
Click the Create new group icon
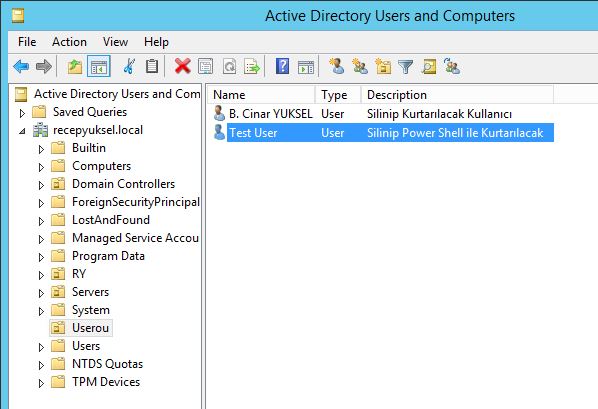[x=360, y=66]
